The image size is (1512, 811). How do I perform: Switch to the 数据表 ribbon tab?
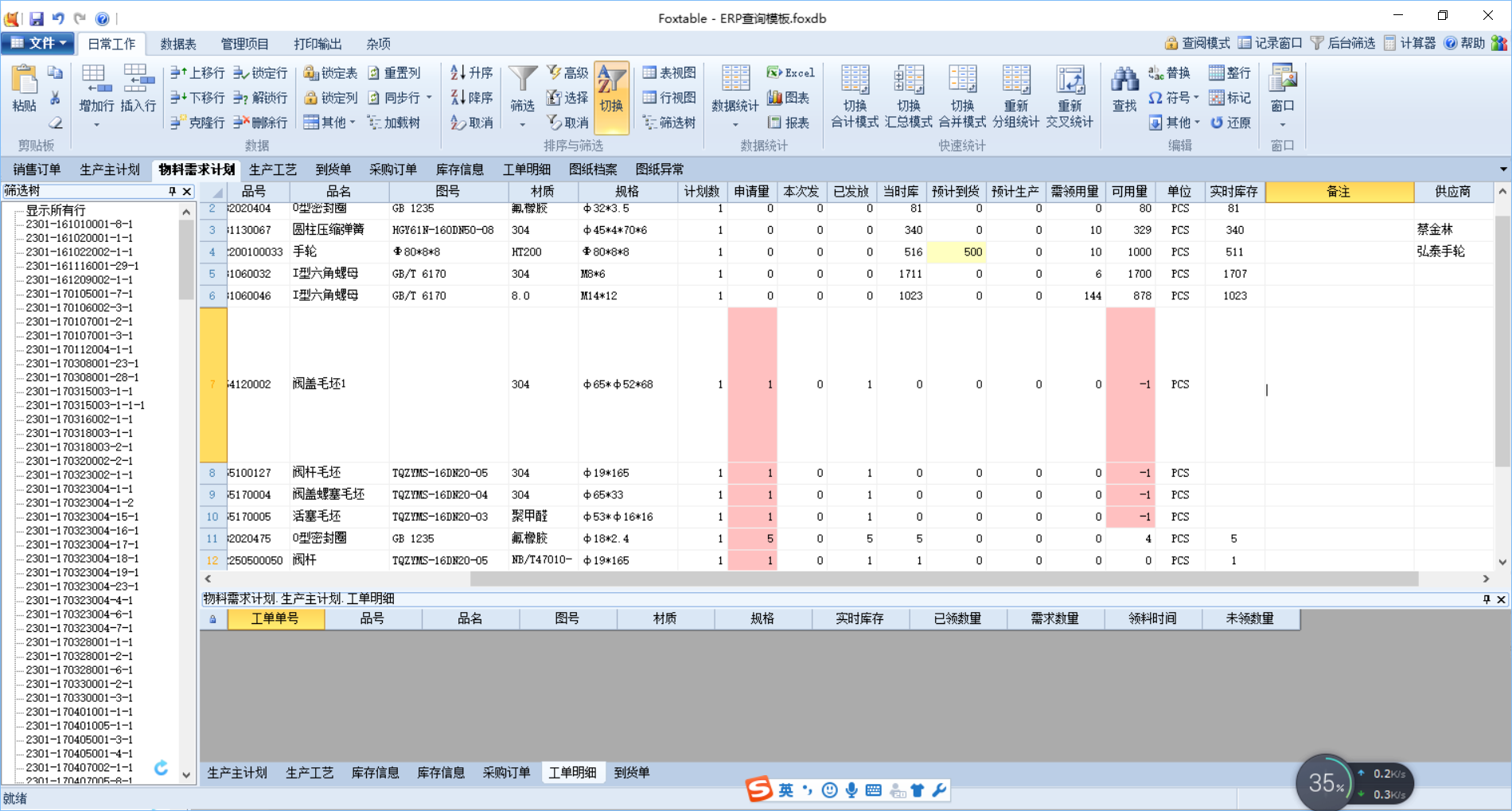click(178, 44)
